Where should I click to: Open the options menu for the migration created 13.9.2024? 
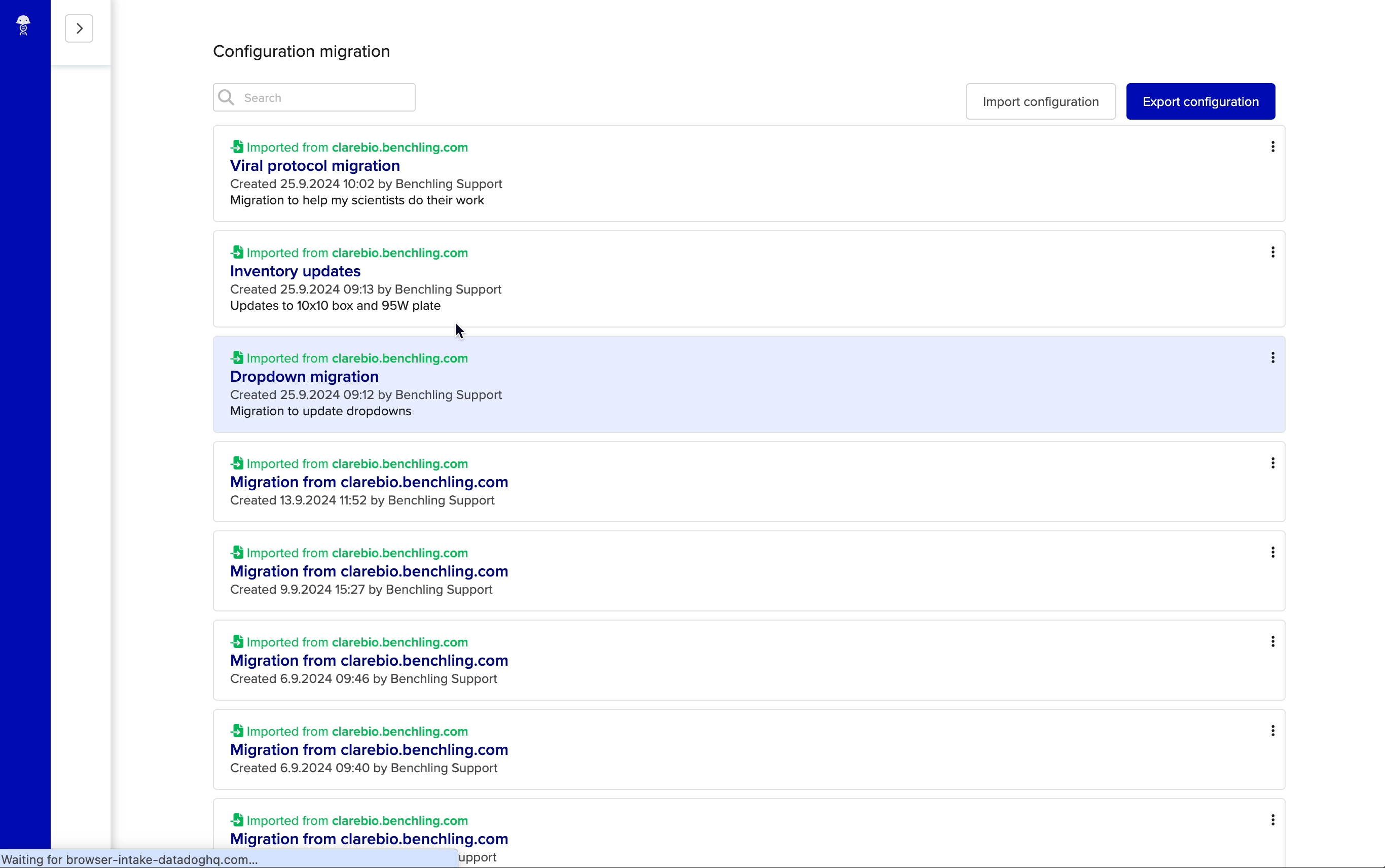(1272, 463)
